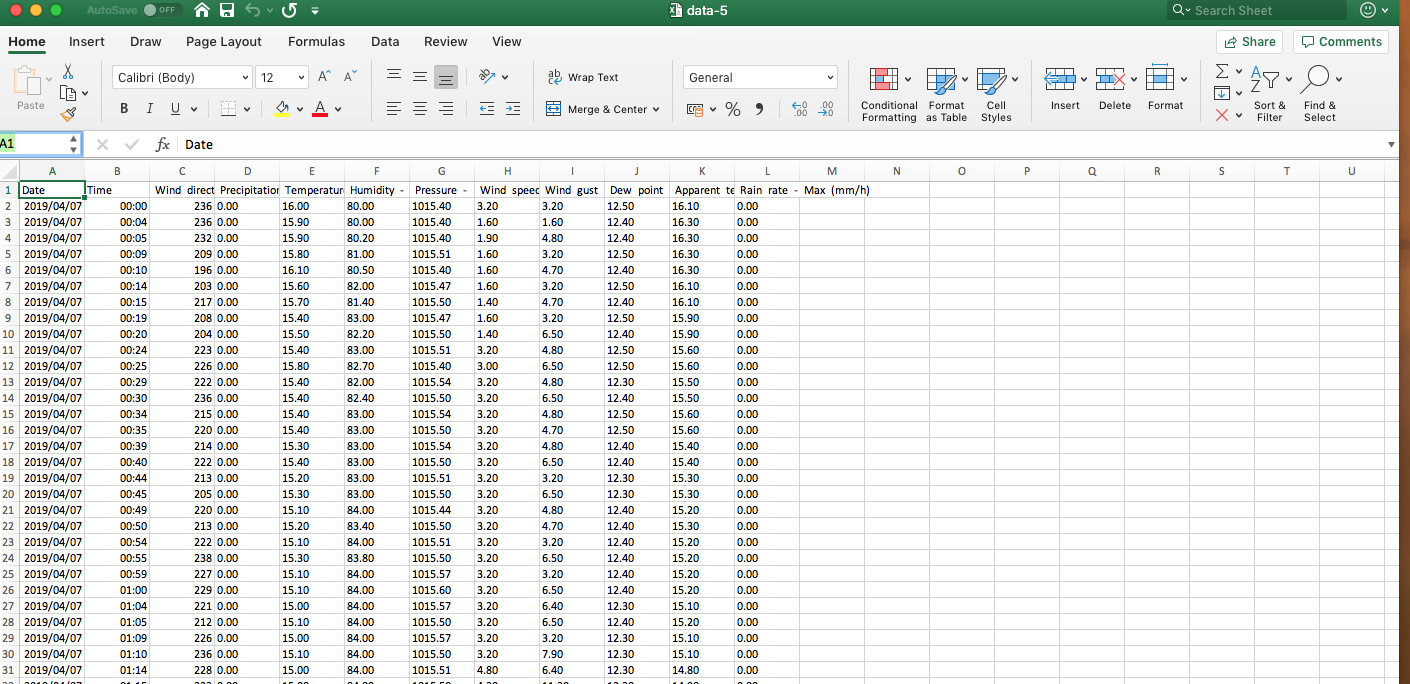Delete cells with the Delete button

[1115, 90]
